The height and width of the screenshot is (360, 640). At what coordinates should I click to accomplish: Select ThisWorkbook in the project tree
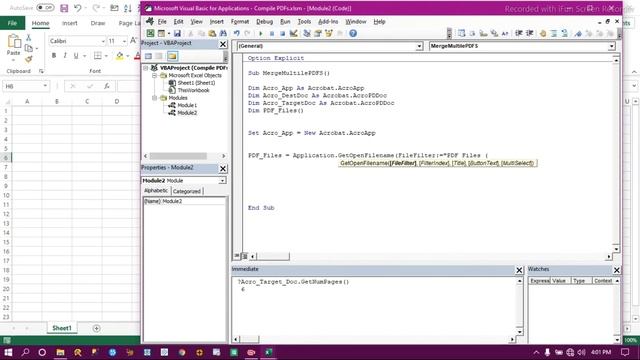point(193,90)
